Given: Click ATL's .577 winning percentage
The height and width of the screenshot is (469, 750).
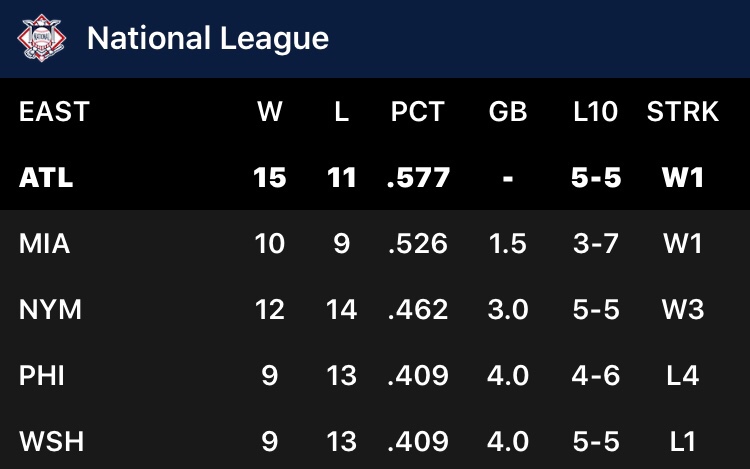Looking at the screenshot, I should click(x=417, y=178).
